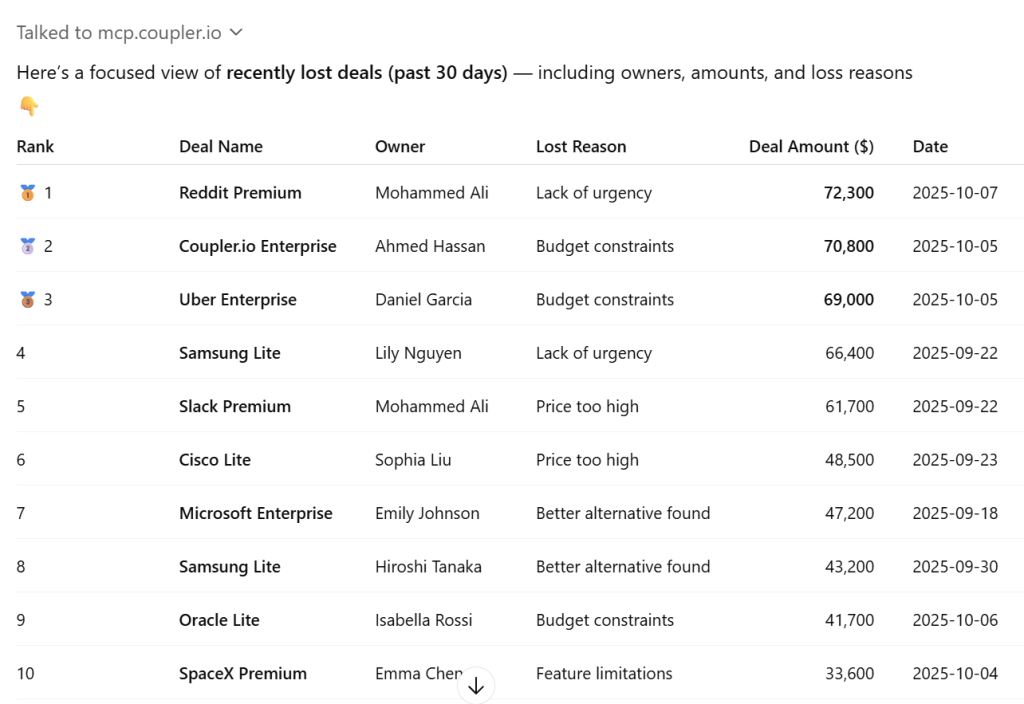Screen dimensions: 1024x704
Task: Select the Reddit Premium deal name
Action: pyautogui.click(x=240, y=193)
